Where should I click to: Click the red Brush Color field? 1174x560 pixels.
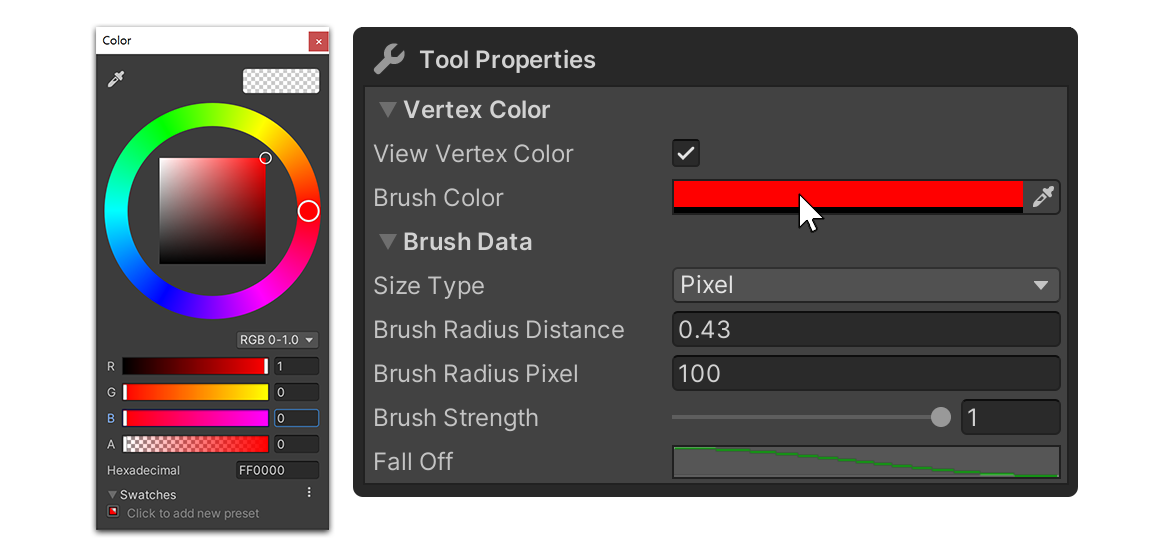point(848,197)
